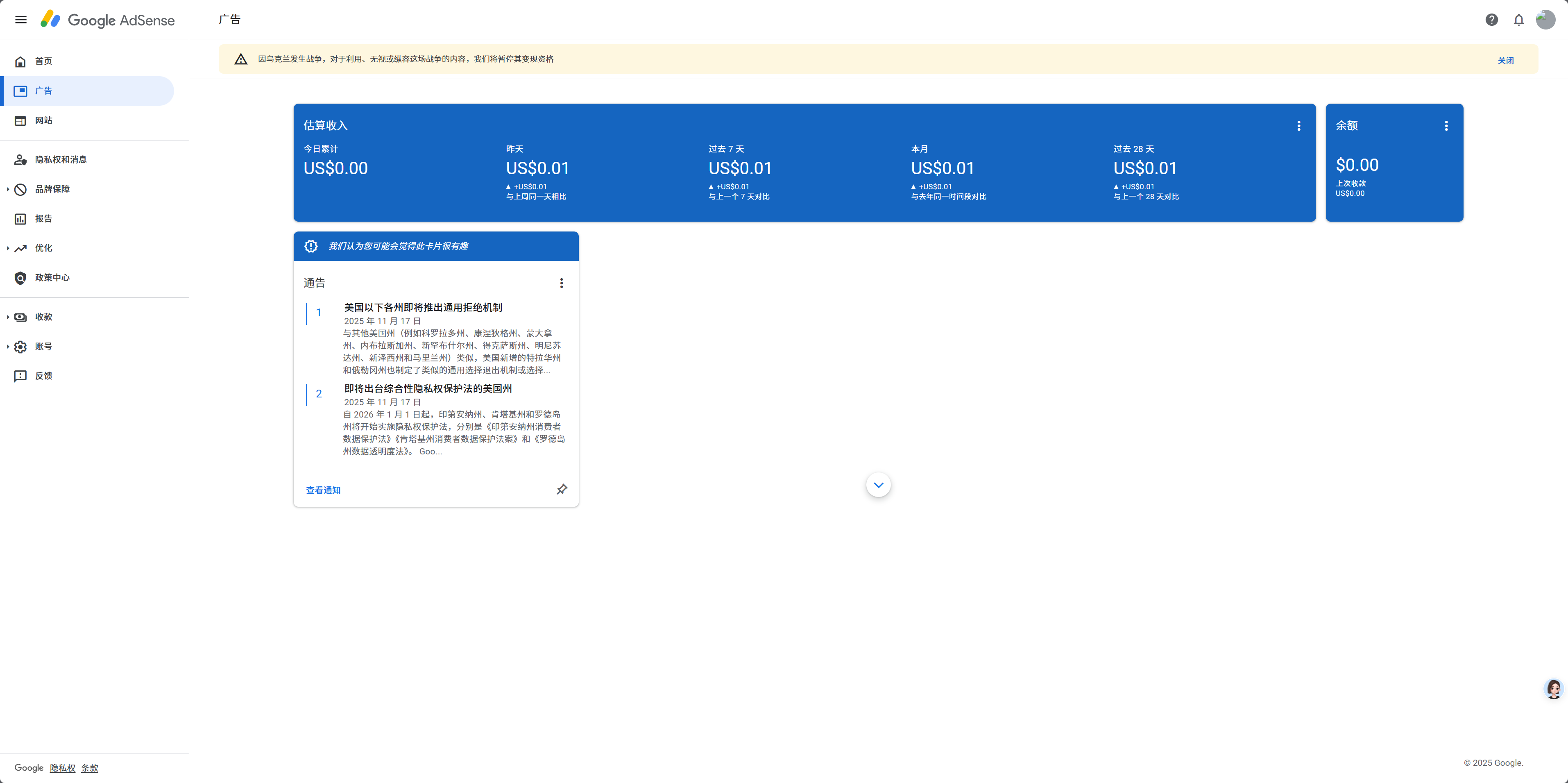Viewport: 1568px width, 783px height.
Task: Open the 隐私权 footer link
Action: point(62,768)
